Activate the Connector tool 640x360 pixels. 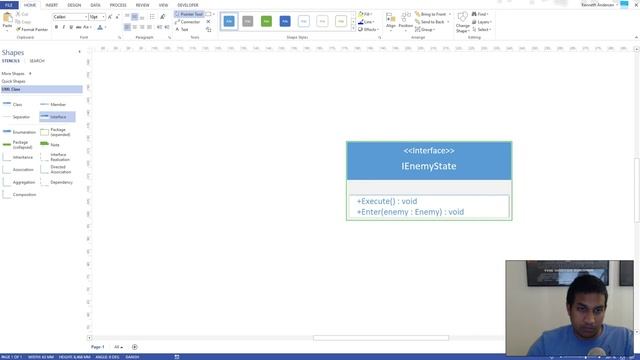click(188, 22)
